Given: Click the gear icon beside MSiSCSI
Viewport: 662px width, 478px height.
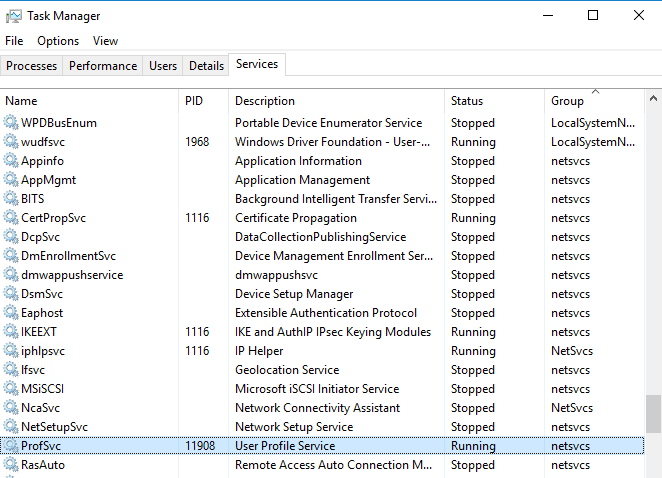Looking at the screenshot, I should (11, 388).
